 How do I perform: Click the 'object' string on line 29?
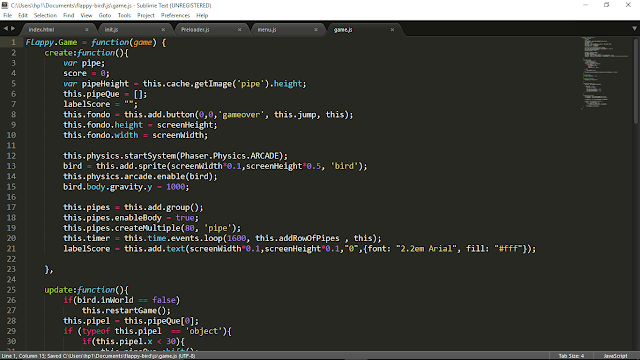204,331
